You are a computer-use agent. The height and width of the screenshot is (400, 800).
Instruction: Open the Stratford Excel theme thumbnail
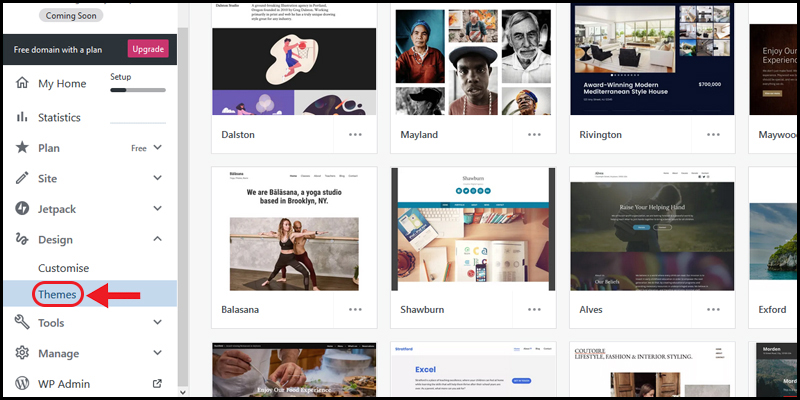pos(473,370)
